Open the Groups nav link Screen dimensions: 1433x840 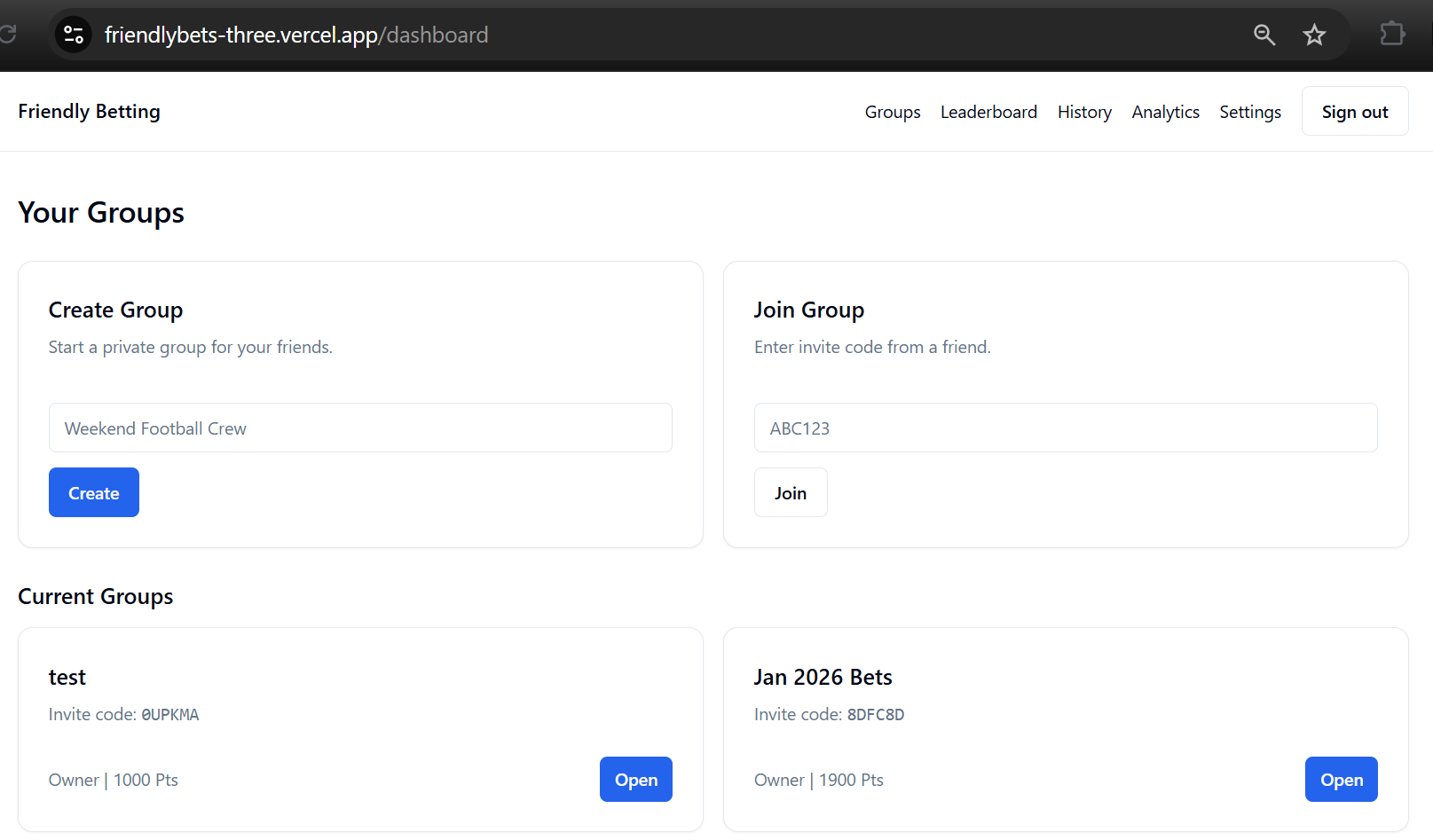coord(892,112)
